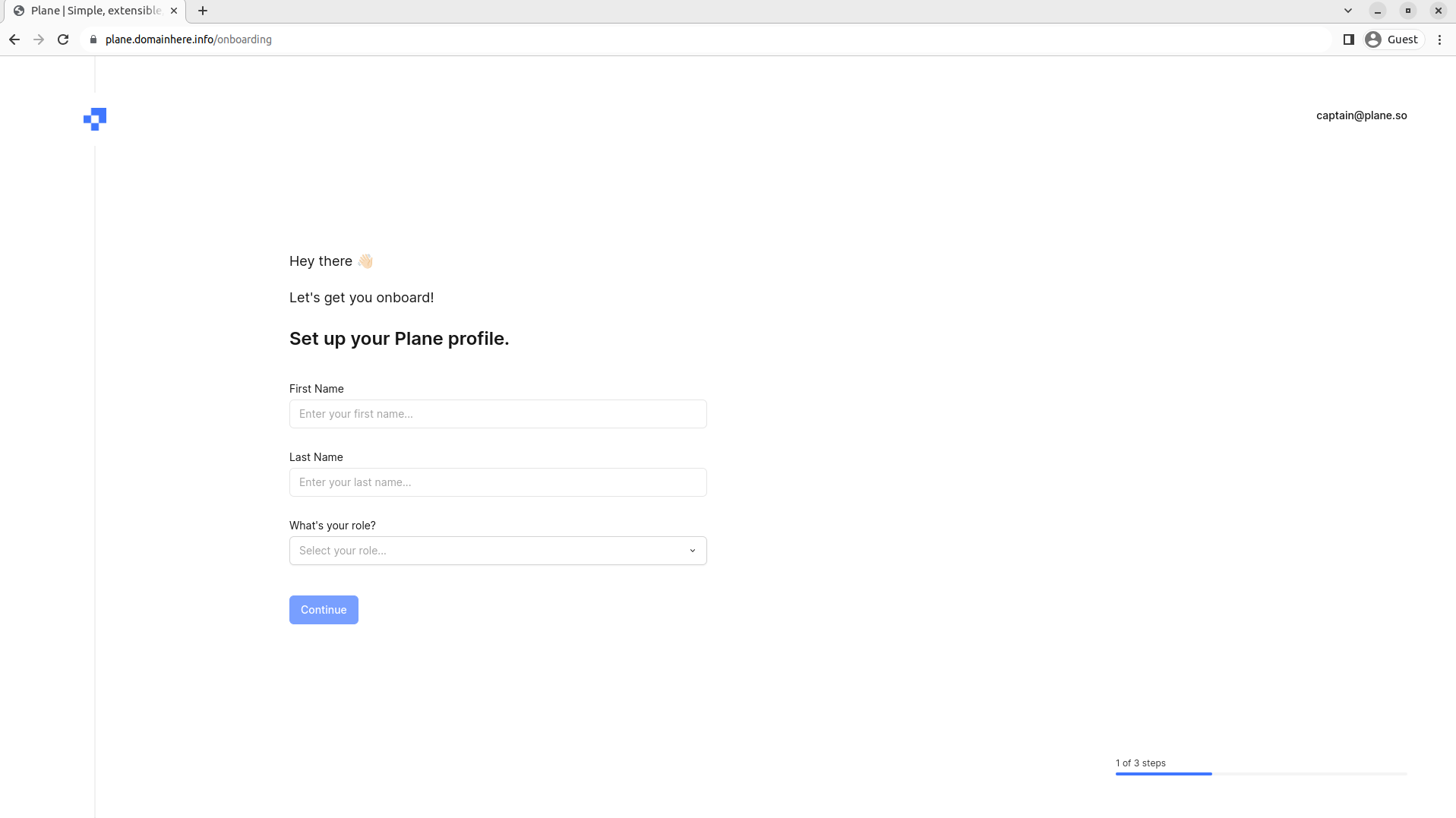
Task: Click the Plane logo icon
Action: coord(95,119)
